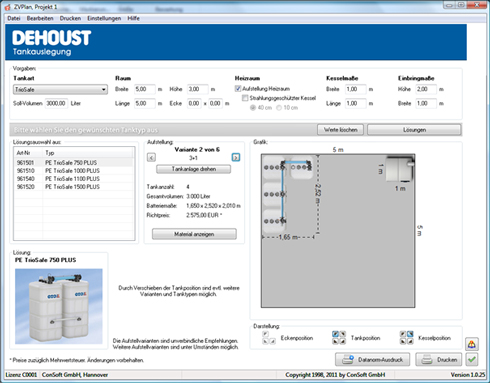This screenshot has width=490, height=383.
Task: Toggle Aufstellung Heizraum checkbox
Action: coord(238,89)
